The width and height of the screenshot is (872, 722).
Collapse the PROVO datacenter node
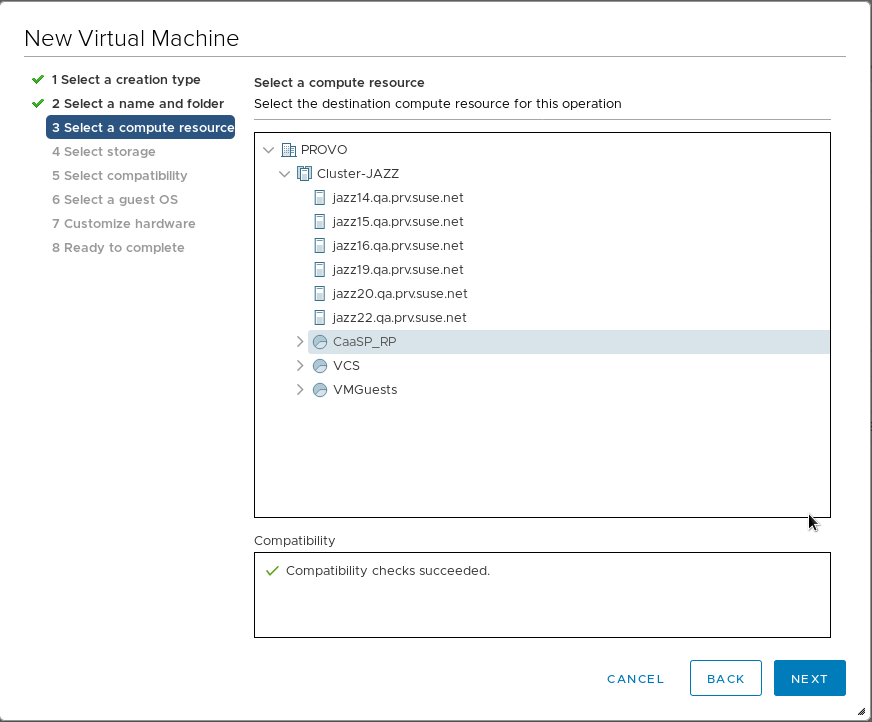tap(268, 150)
